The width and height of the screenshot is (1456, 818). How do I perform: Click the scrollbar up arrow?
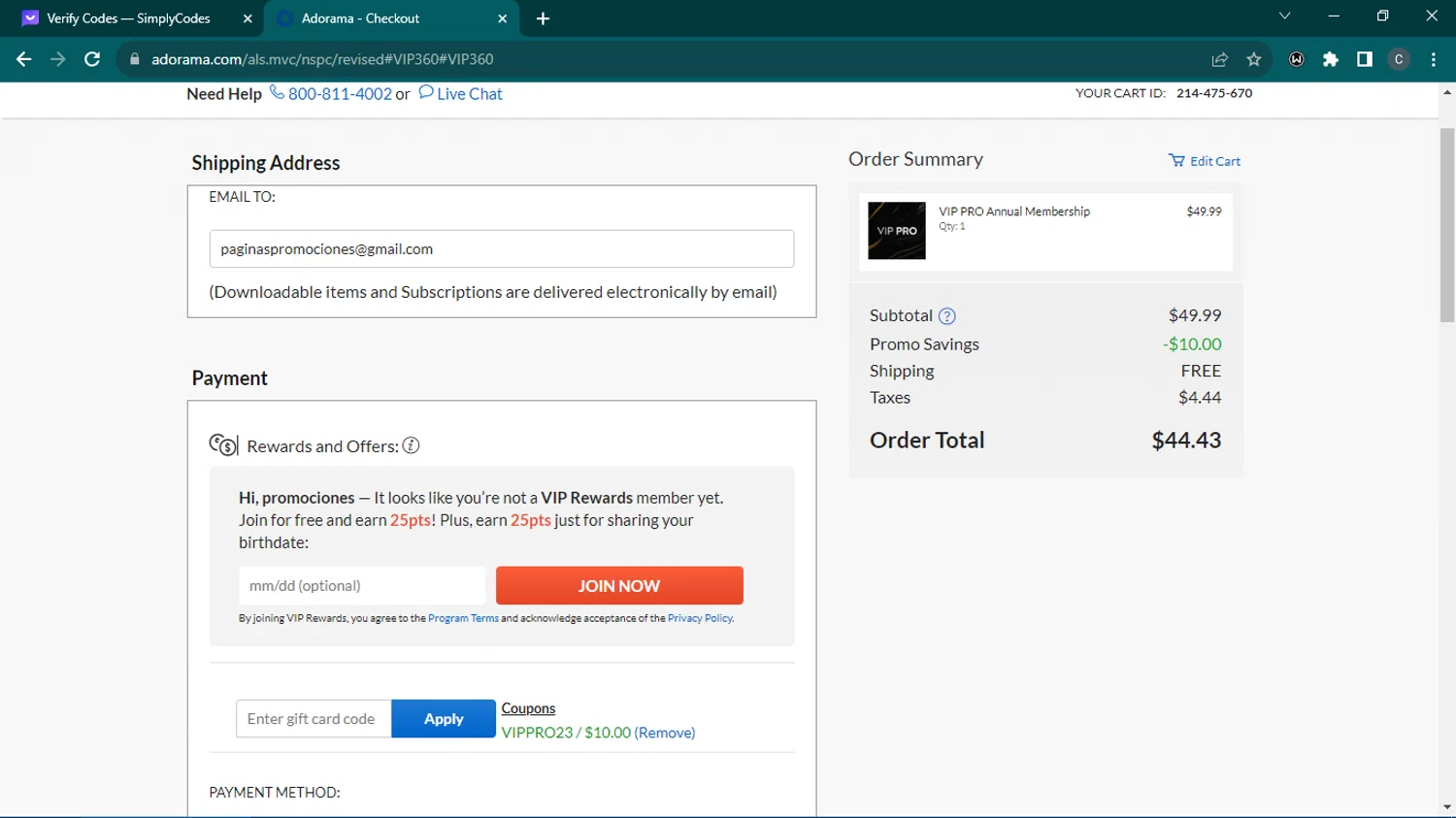(x=1447, y=93)
